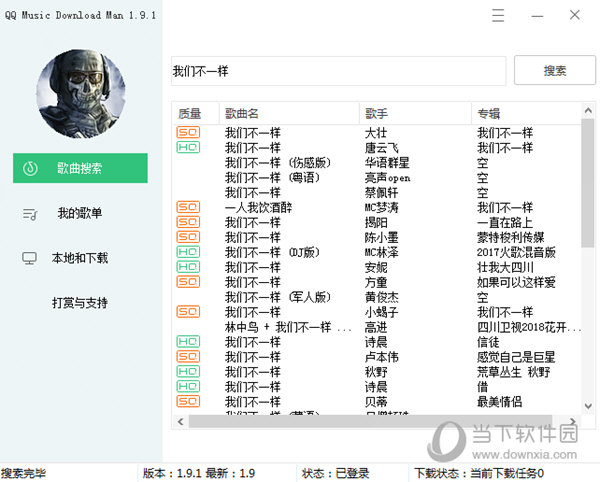Click the monitor icon beside 本地和下载
This screenshot has width=600, height=482.
click(x=29, y=258)
